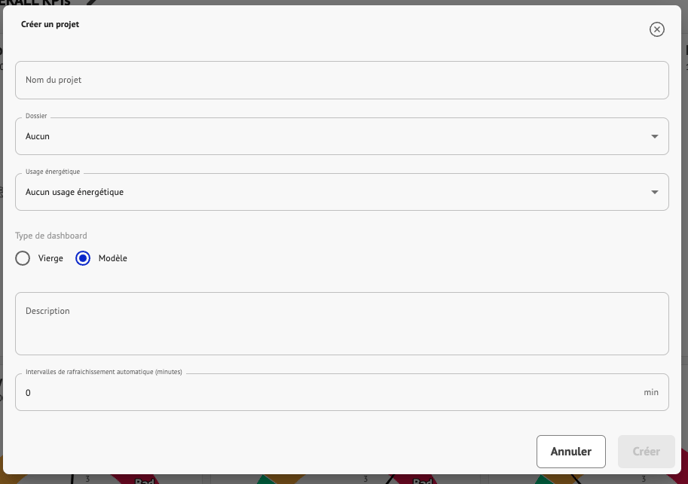Click the Modèle option label text
This screenshot has height=484, width=688.
click(113, 258)
